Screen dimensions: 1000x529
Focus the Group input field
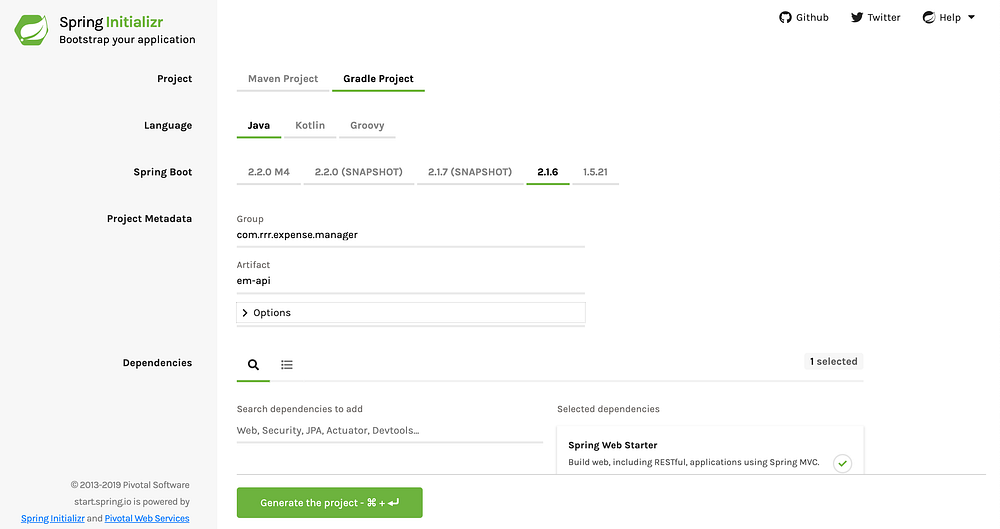[411, 235]
